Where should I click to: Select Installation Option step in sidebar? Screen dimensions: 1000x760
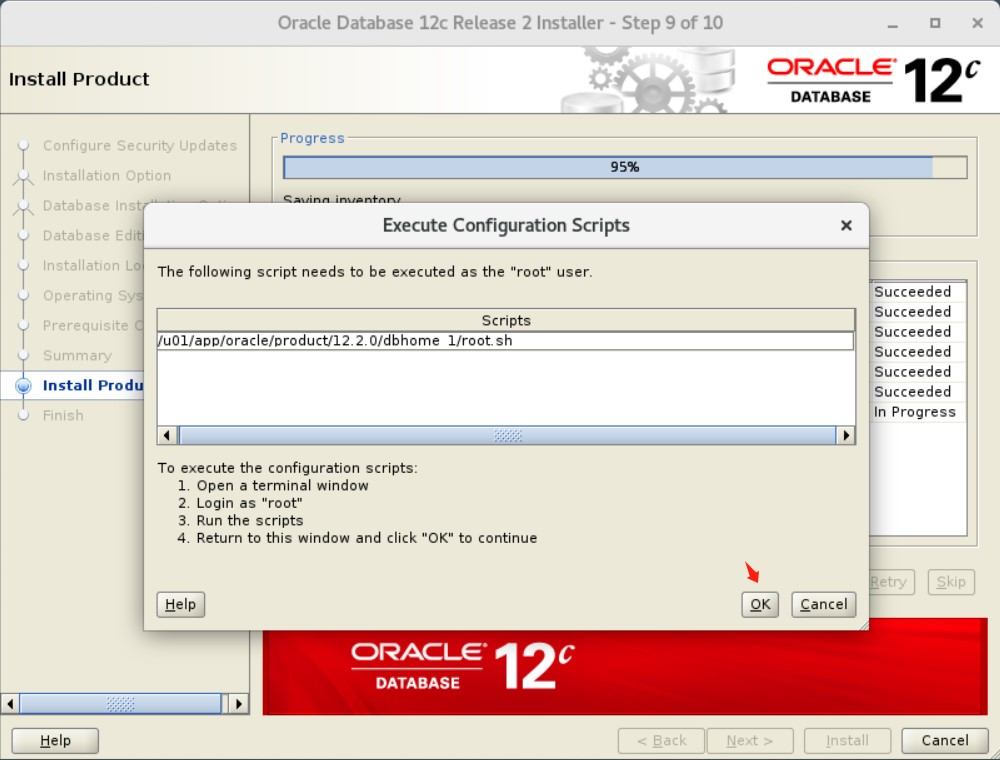pyautogui.click(x=107, y=175)
